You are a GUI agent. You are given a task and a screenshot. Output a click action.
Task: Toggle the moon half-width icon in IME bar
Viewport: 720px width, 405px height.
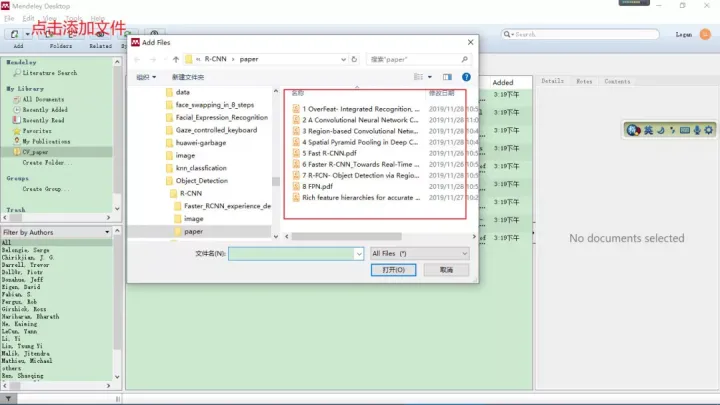[x=661, y=130]
